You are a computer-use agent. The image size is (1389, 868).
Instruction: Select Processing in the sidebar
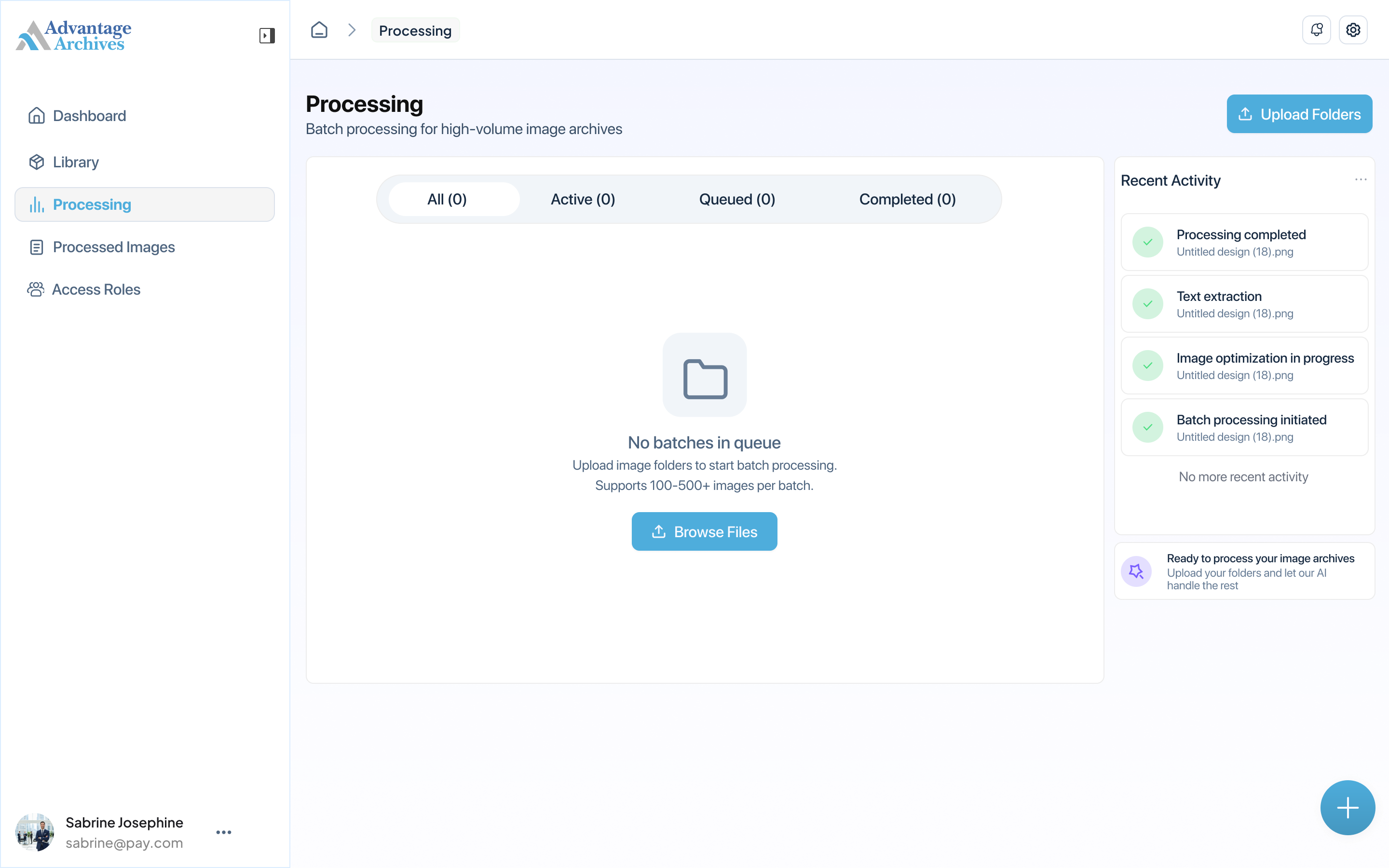(145, 204)
